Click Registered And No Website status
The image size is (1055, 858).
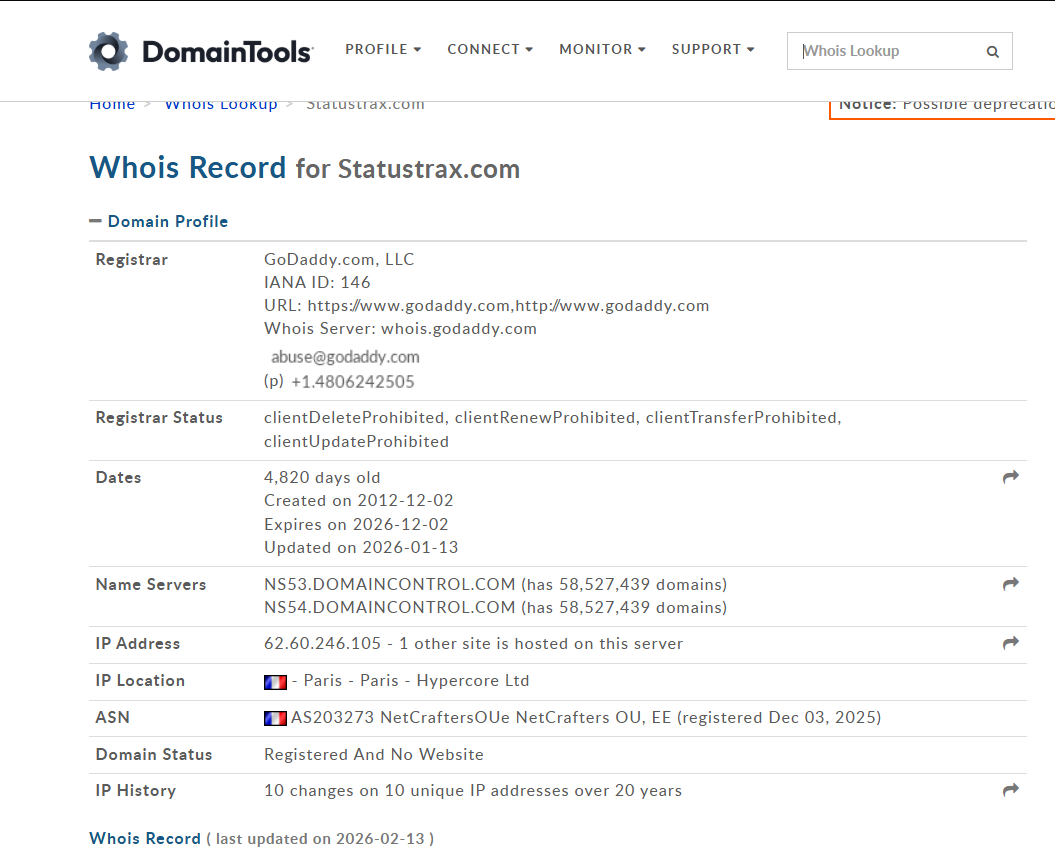pos(373,754)
